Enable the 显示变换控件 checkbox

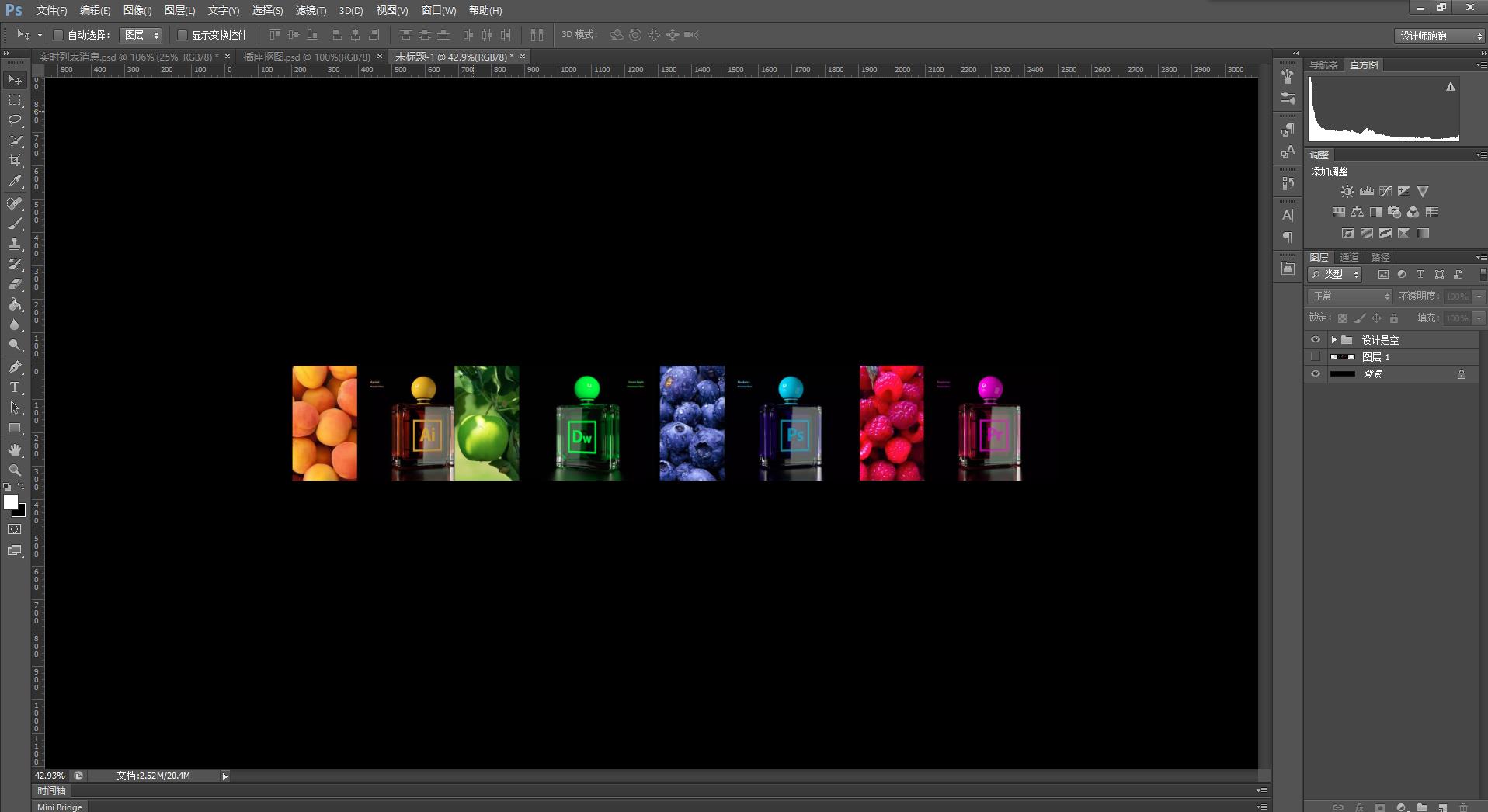(183, 35)
